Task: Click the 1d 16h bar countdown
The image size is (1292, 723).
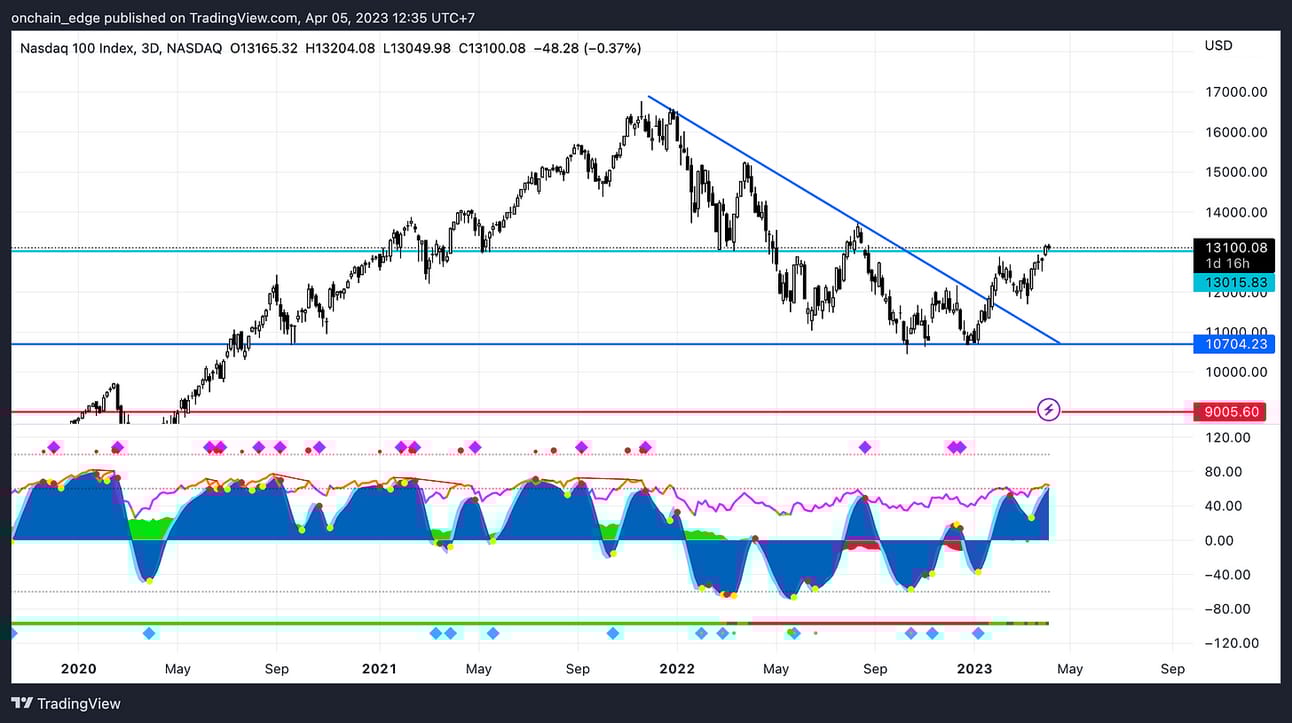Action: coord(1227,264)
